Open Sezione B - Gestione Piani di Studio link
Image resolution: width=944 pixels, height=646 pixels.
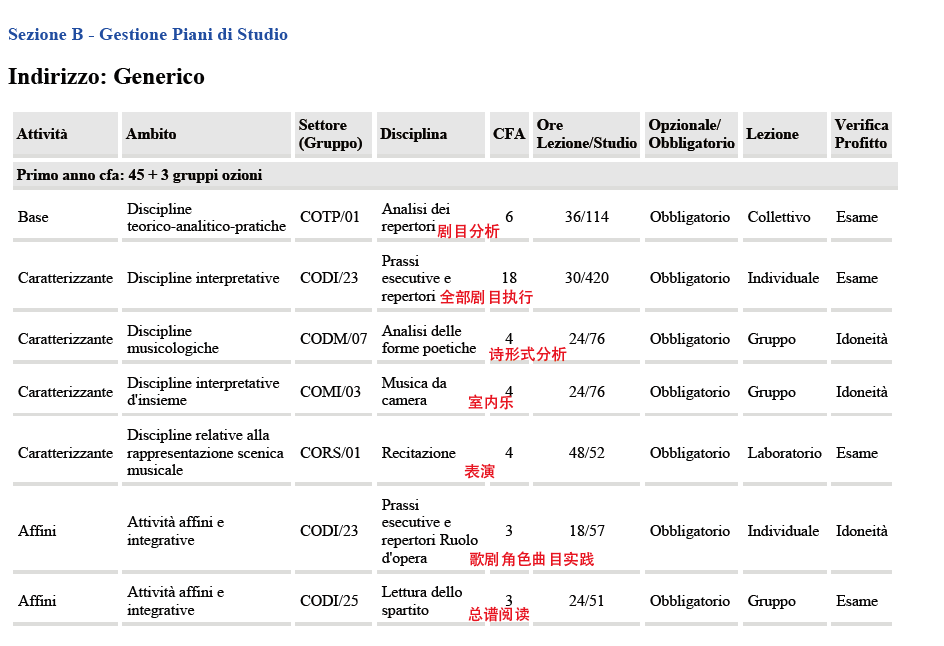click(x=148, y=34)
